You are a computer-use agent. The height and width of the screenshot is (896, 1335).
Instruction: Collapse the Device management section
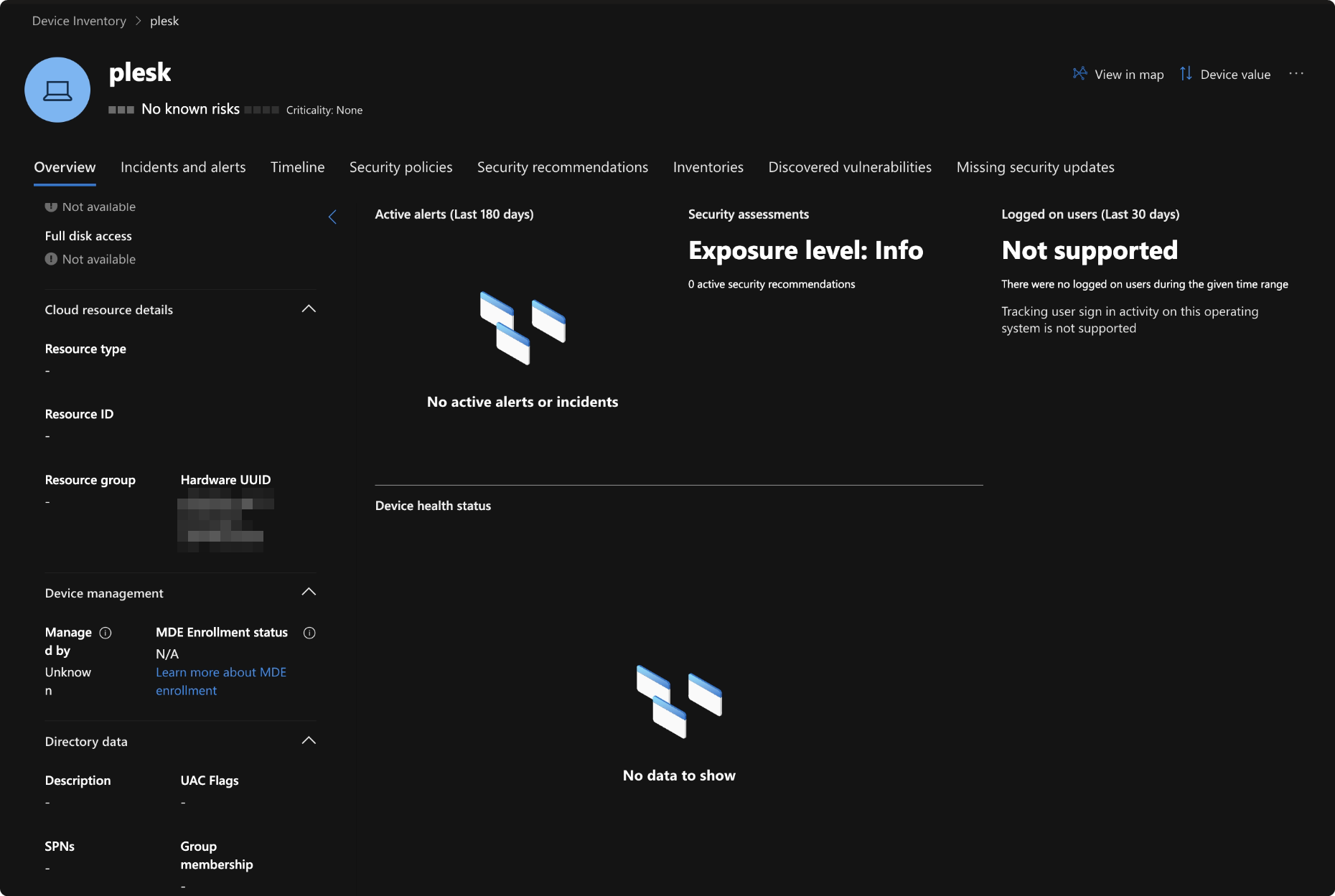[309, 592]
